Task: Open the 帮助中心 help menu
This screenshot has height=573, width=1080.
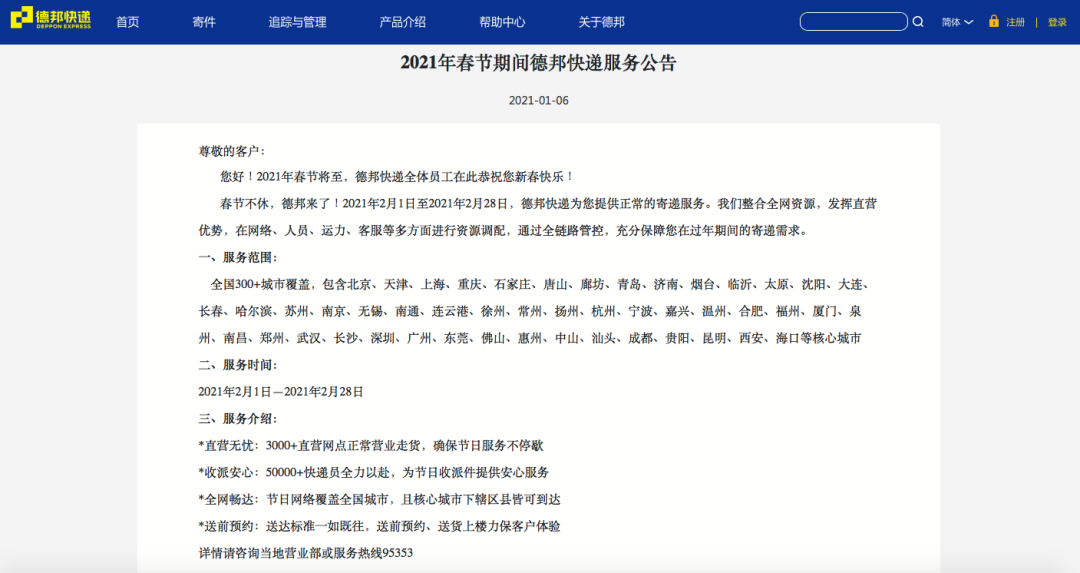Action: pyautogui.click(x=502, y=22)
